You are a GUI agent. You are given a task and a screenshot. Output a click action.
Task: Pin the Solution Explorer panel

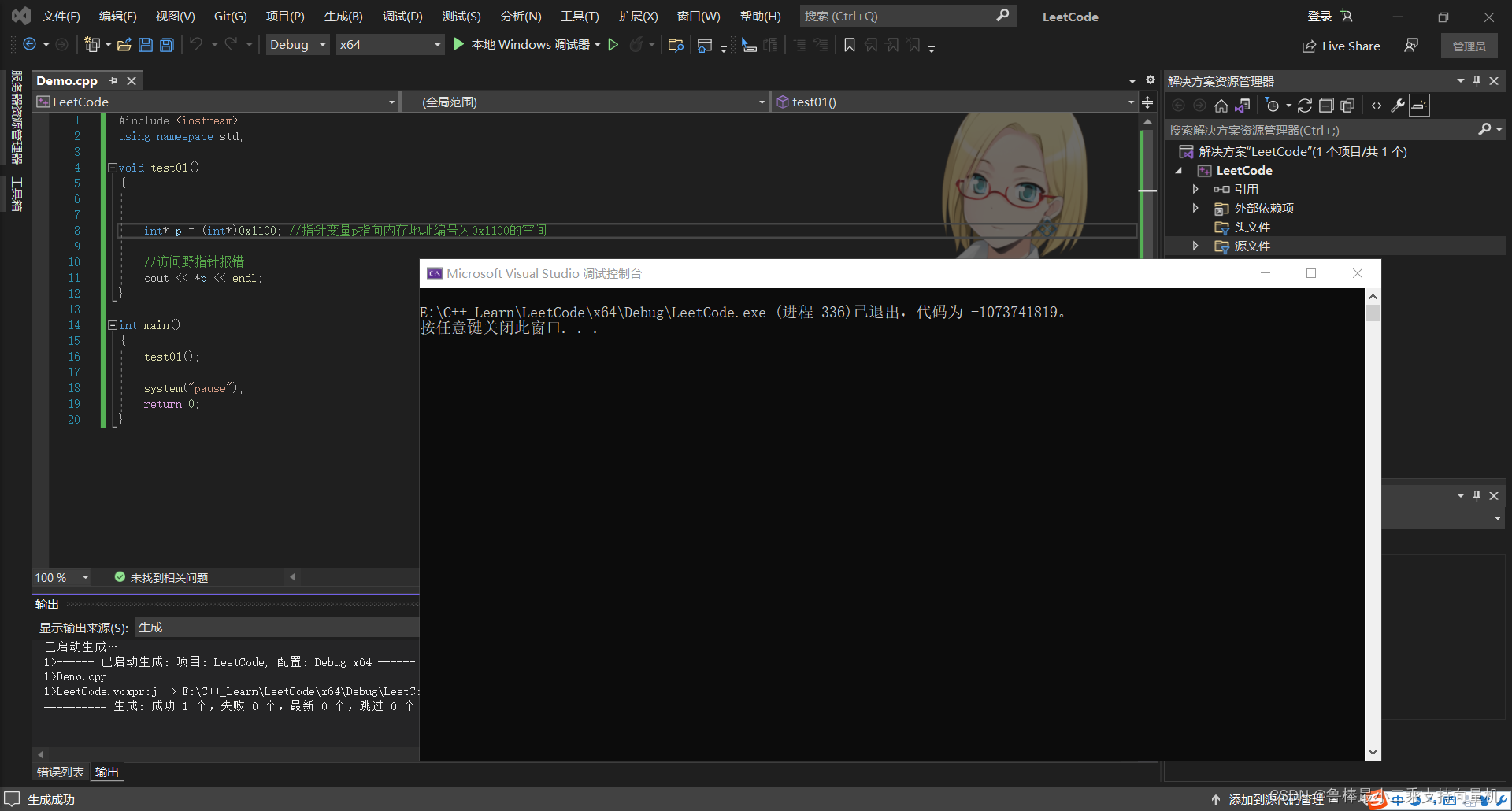(1477, 81)
